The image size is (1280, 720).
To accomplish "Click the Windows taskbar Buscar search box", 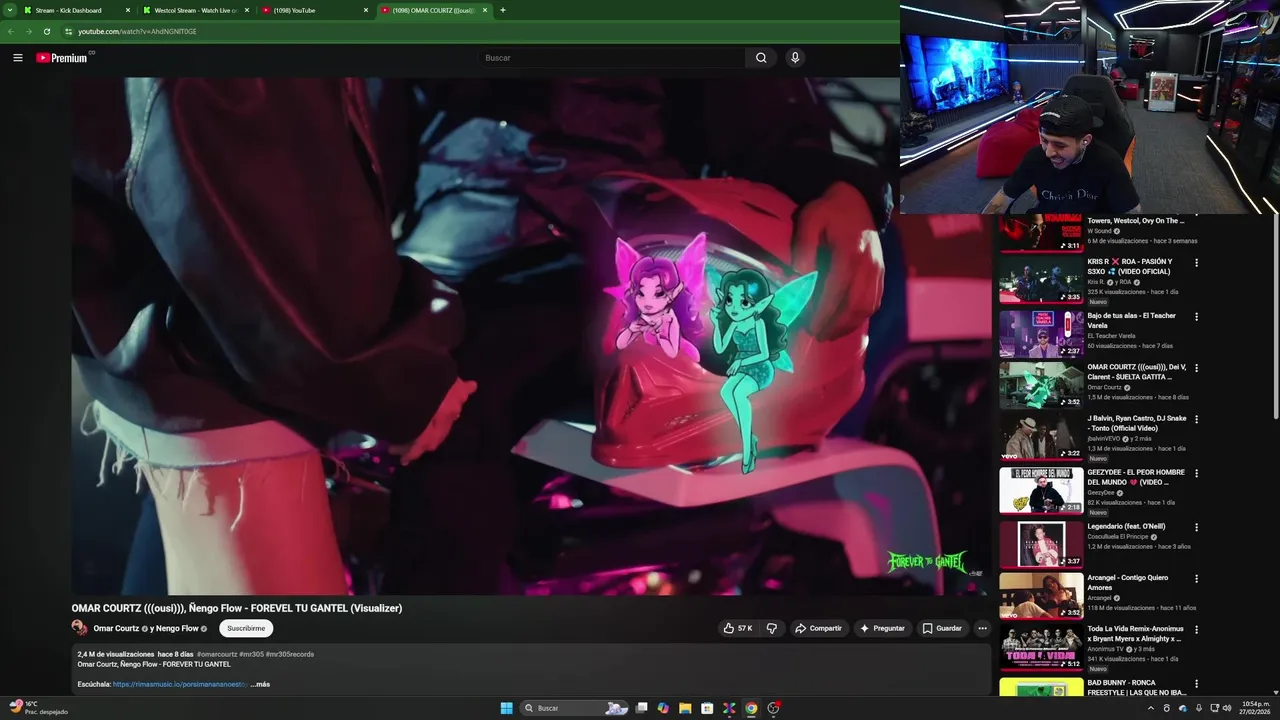I will pos(573,708).
